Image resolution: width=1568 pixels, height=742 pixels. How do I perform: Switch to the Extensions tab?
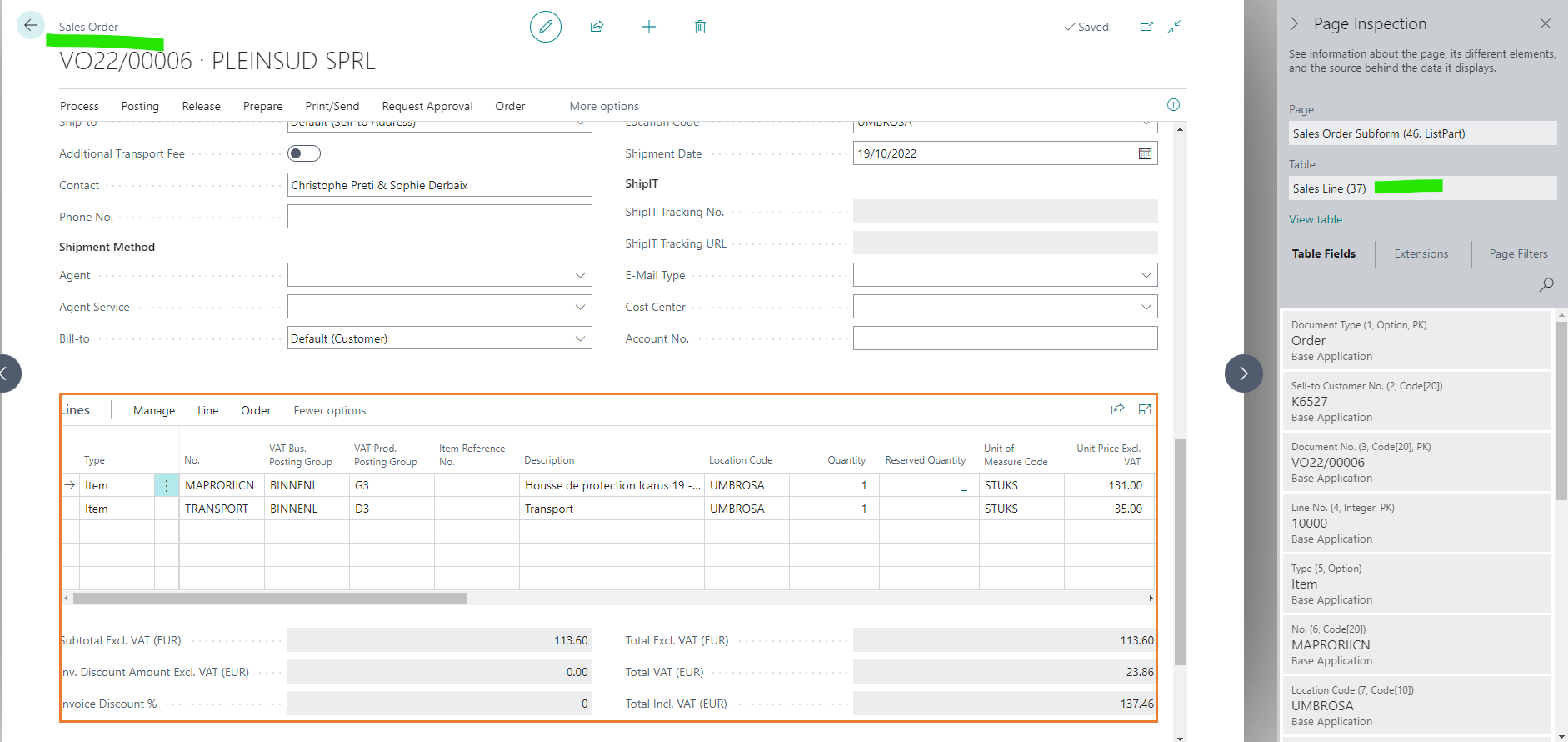1421,253
